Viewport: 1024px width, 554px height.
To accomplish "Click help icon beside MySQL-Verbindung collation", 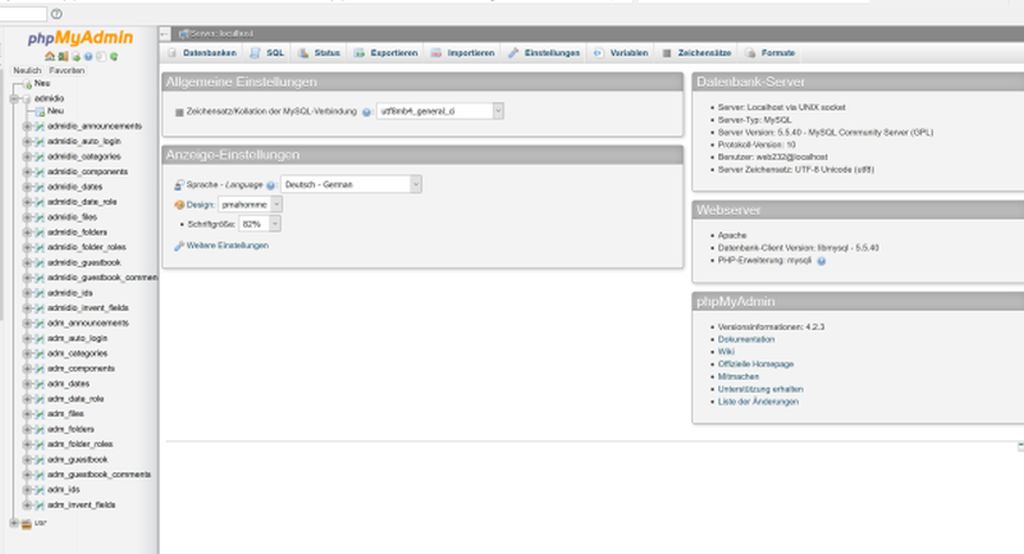I will (x=366, y=112).
